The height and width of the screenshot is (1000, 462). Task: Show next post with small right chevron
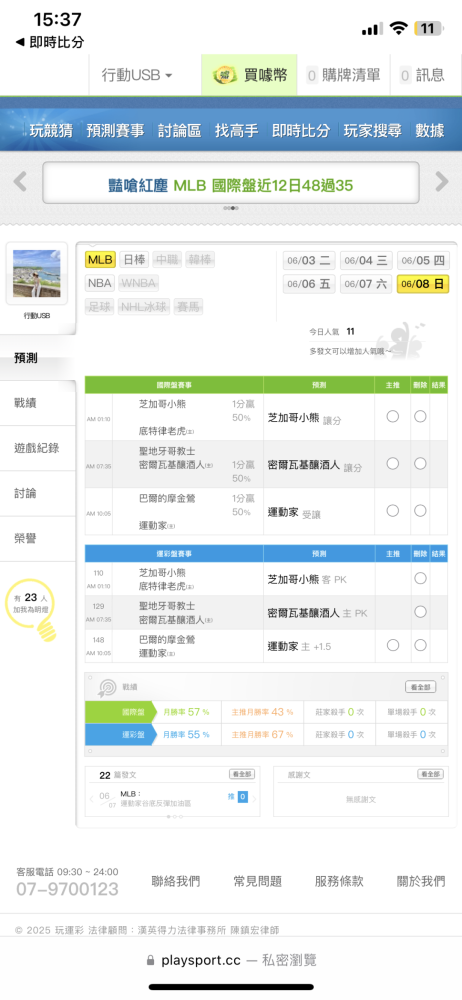tap(255, 797)
